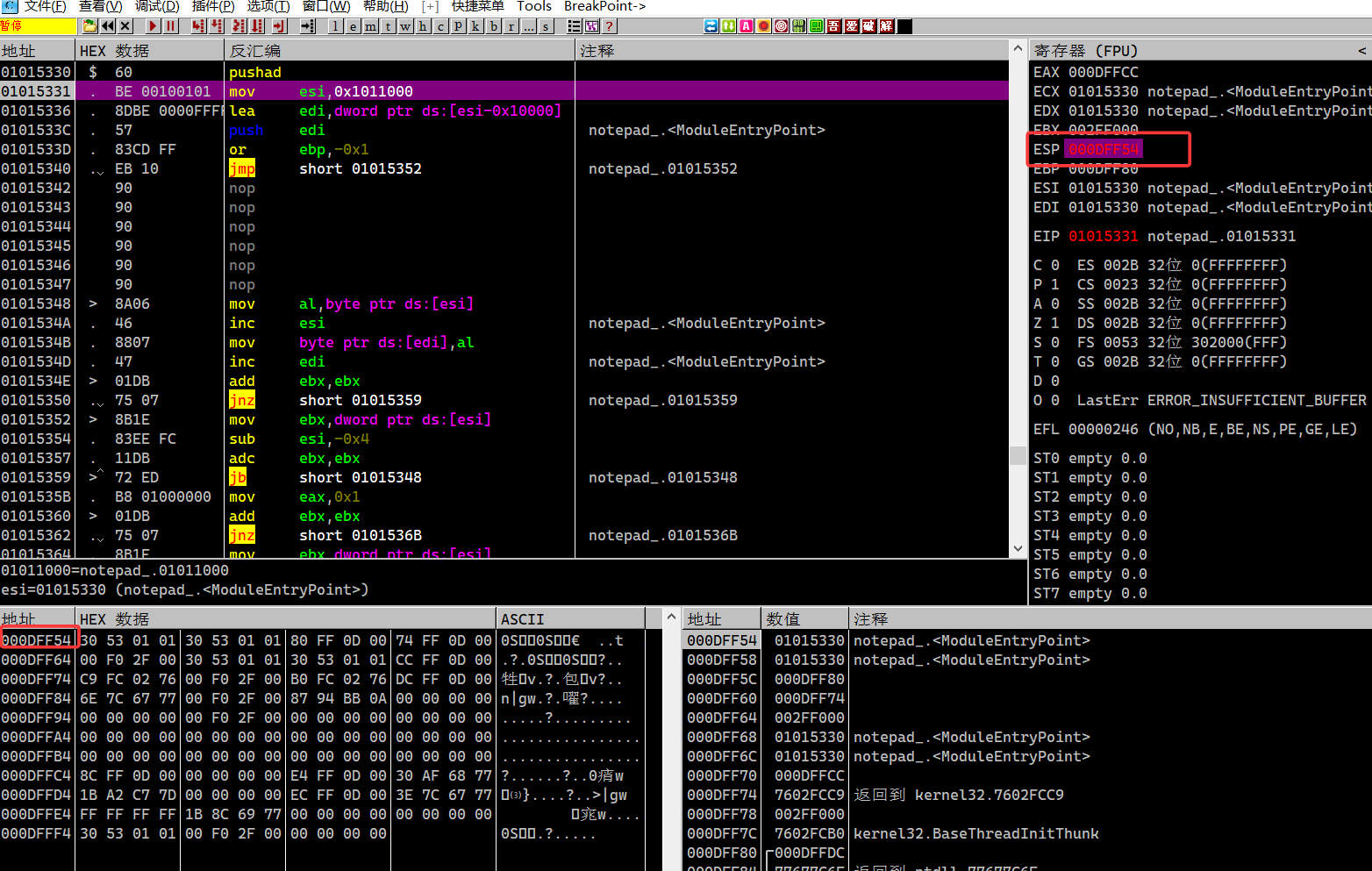Click the red question mark help icon
Viewport: 1372px width, 871px height.
click(x=610, y=26)
